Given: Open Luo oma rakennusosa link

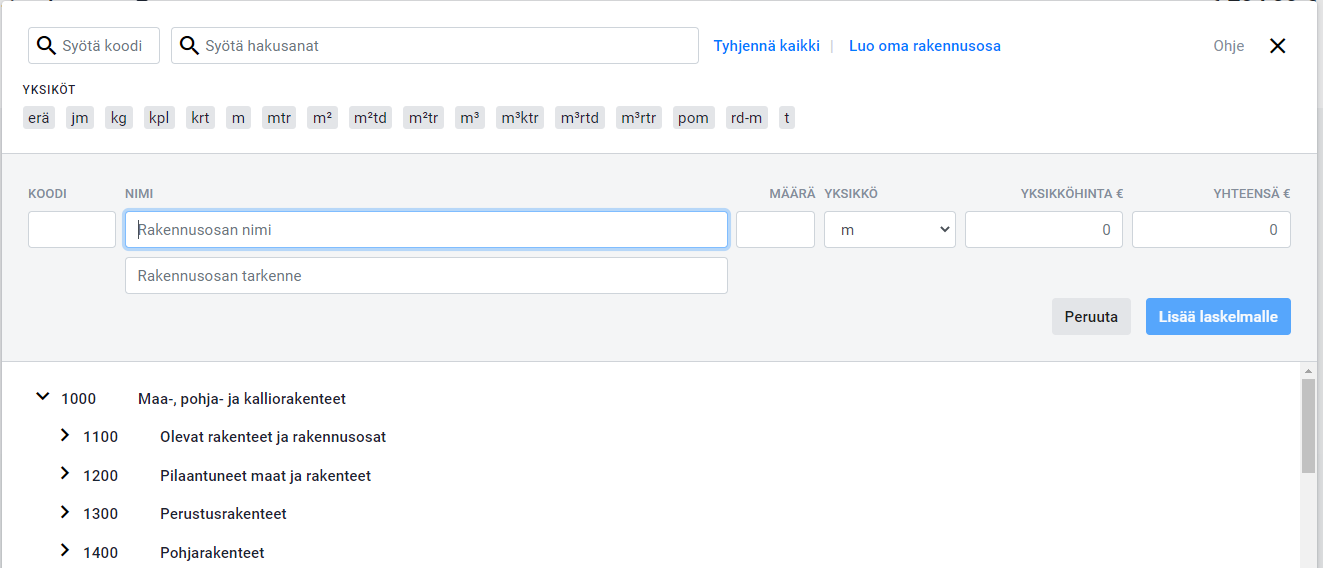Looking at the screenshot, I should pyautogui.click(x=925, y=46).
